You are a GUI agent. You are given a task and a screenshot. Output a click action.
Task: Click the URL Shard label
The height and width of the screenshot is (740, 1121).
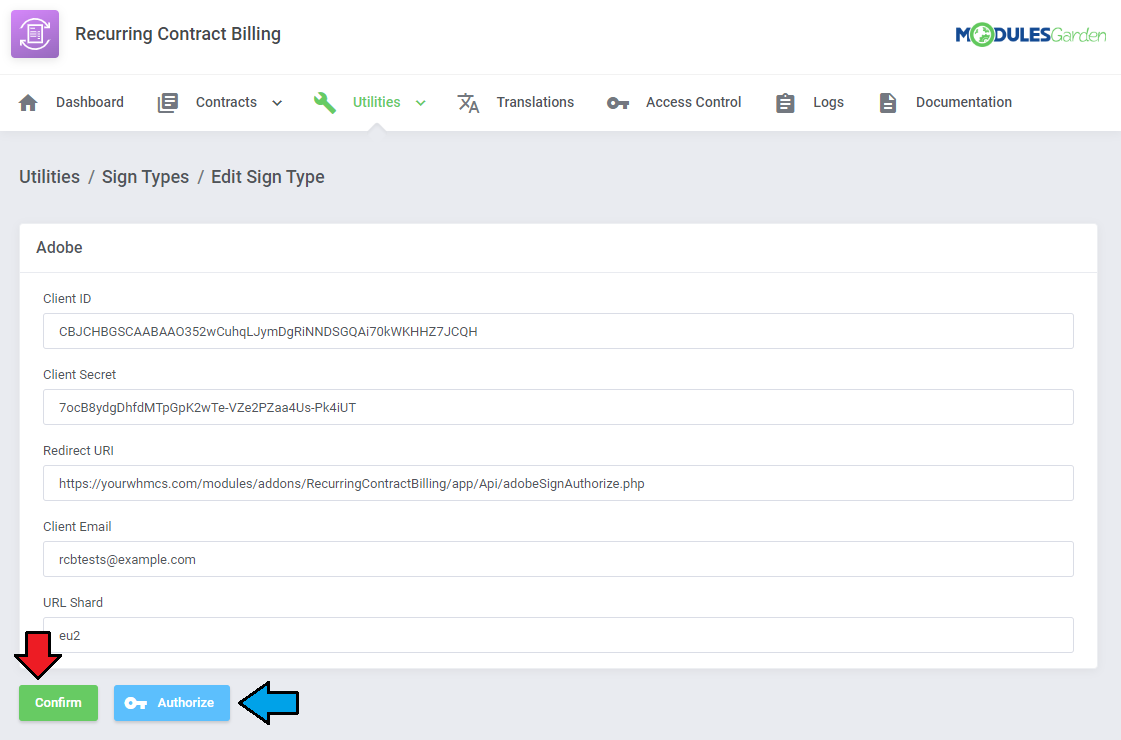tap(73, 602)
